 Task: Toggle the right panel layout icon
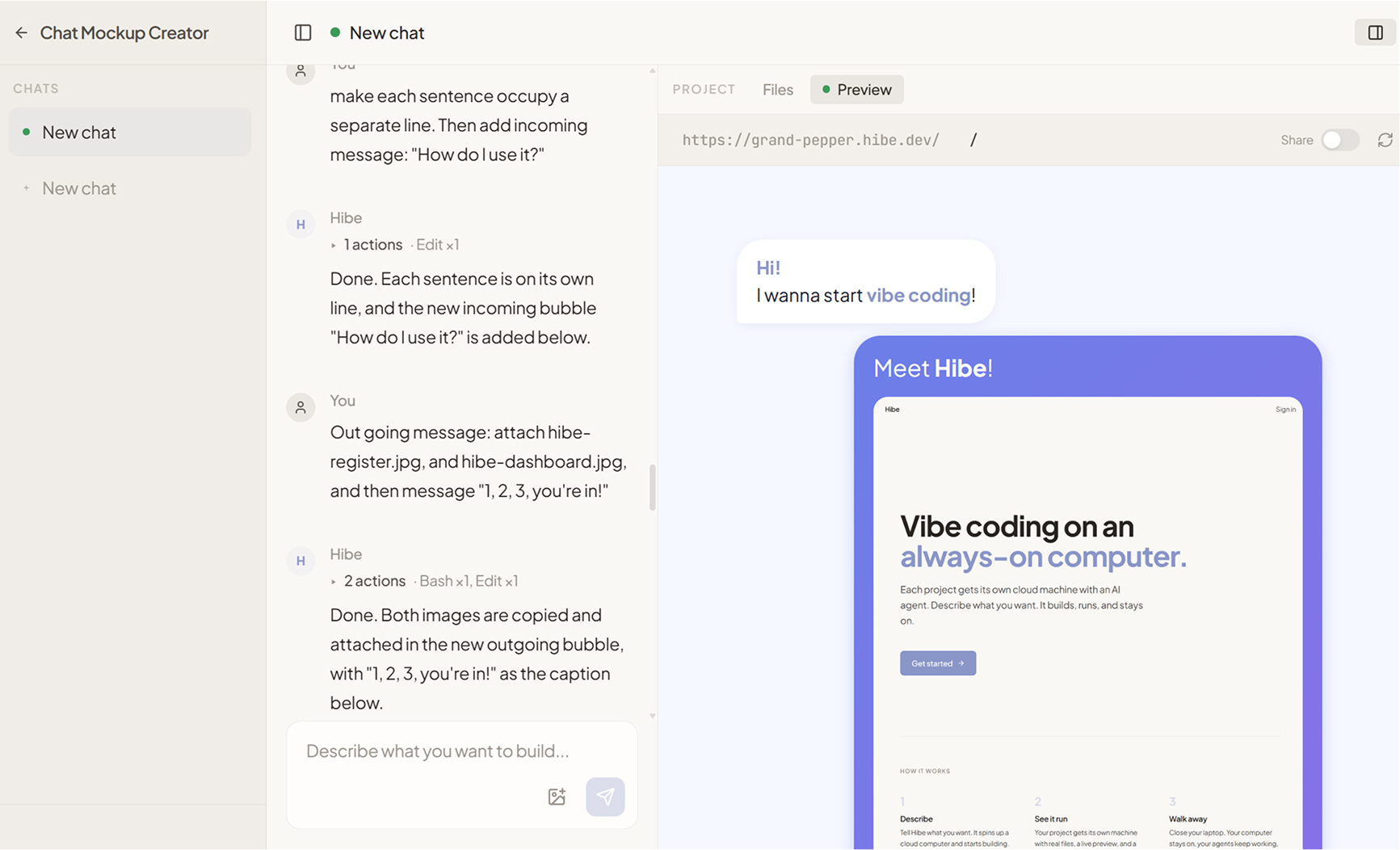pyautogui.click(x=1375, y=32)
